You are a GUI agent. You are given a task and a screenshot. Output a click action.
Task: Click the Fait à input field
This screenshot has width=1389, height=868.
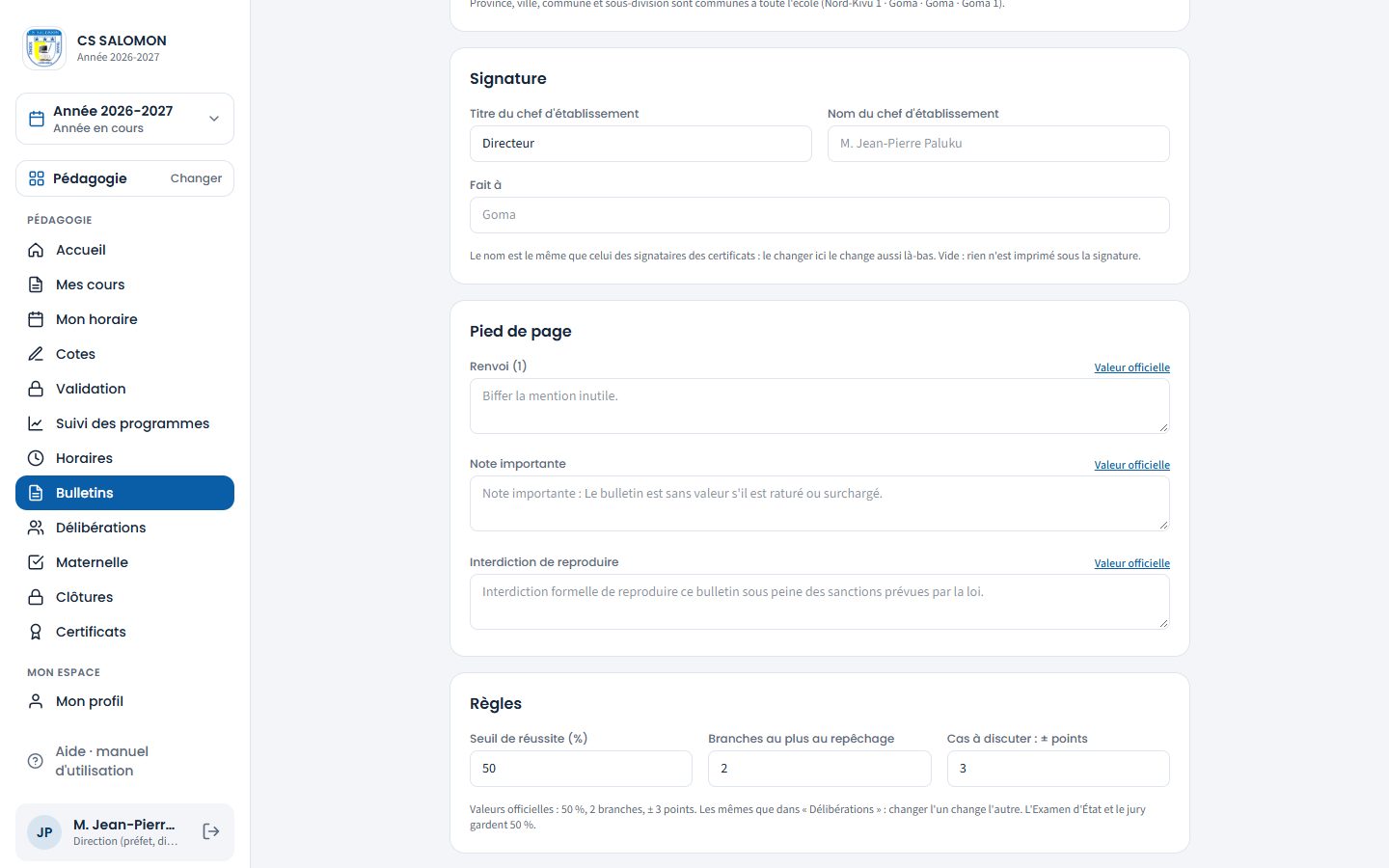click(x=820, y=215)
